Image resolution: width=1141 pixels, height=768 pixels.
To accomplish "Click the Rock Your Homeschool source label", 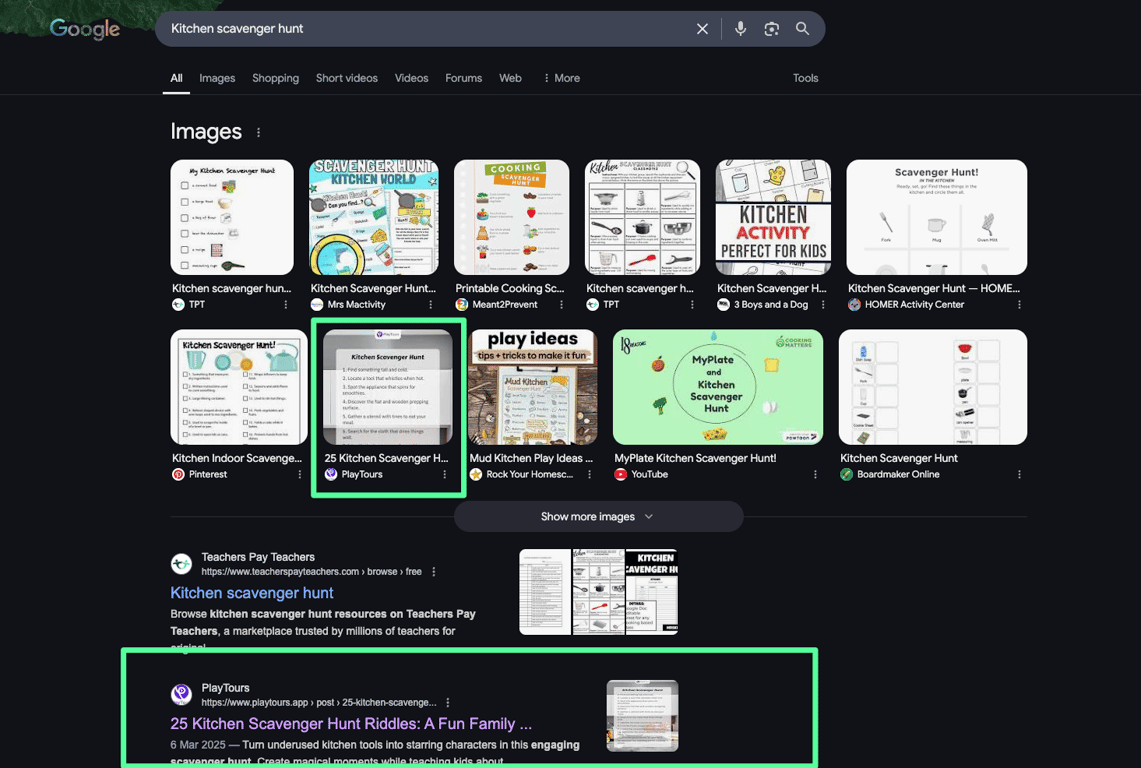I will (x=529, y=475).
